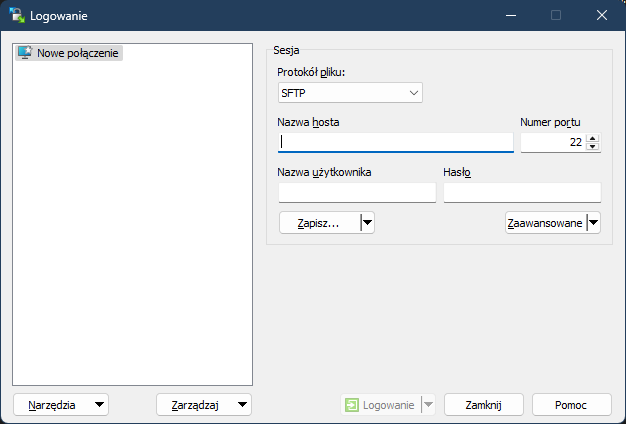This screenshot has height=424, width=626.
Task: Open the Zarządzaj menu button
Action: click(x=204, y=405)
